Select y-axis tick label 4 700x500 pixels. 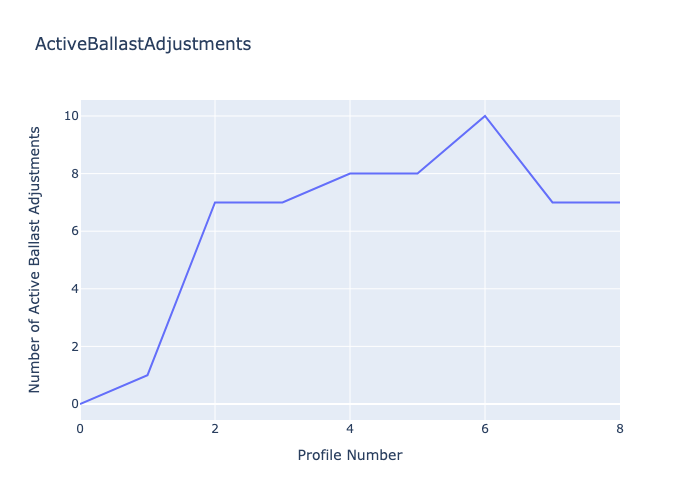[75, 289]
